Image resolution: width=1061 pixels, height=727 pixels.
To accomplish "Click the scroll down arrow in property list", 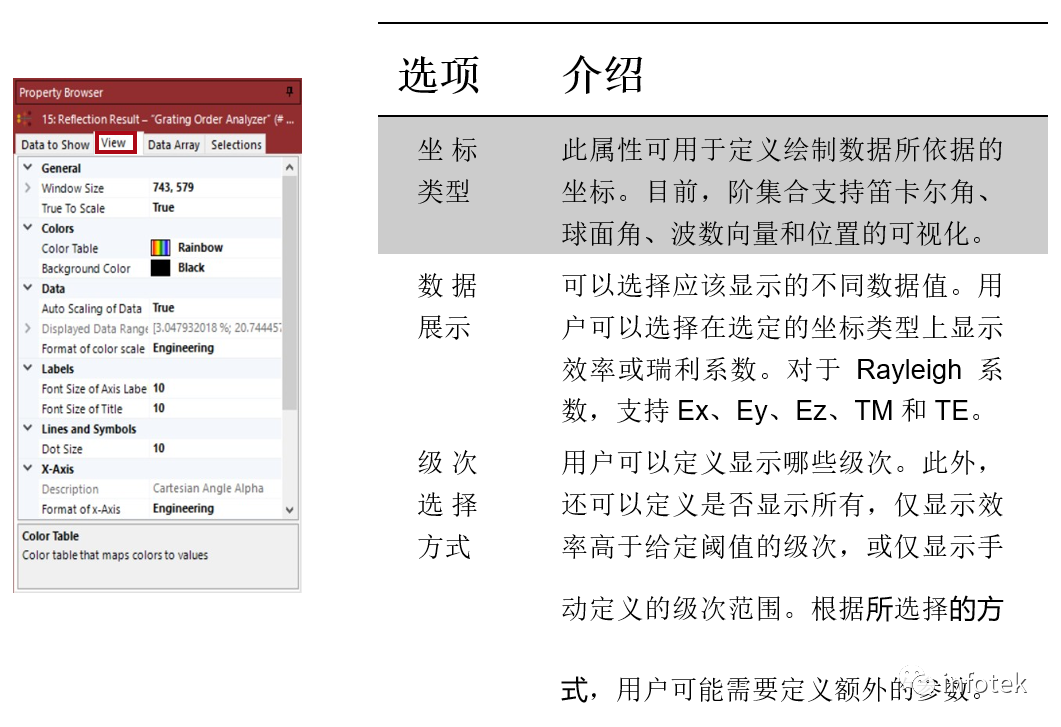I will [x=290, y=510].
